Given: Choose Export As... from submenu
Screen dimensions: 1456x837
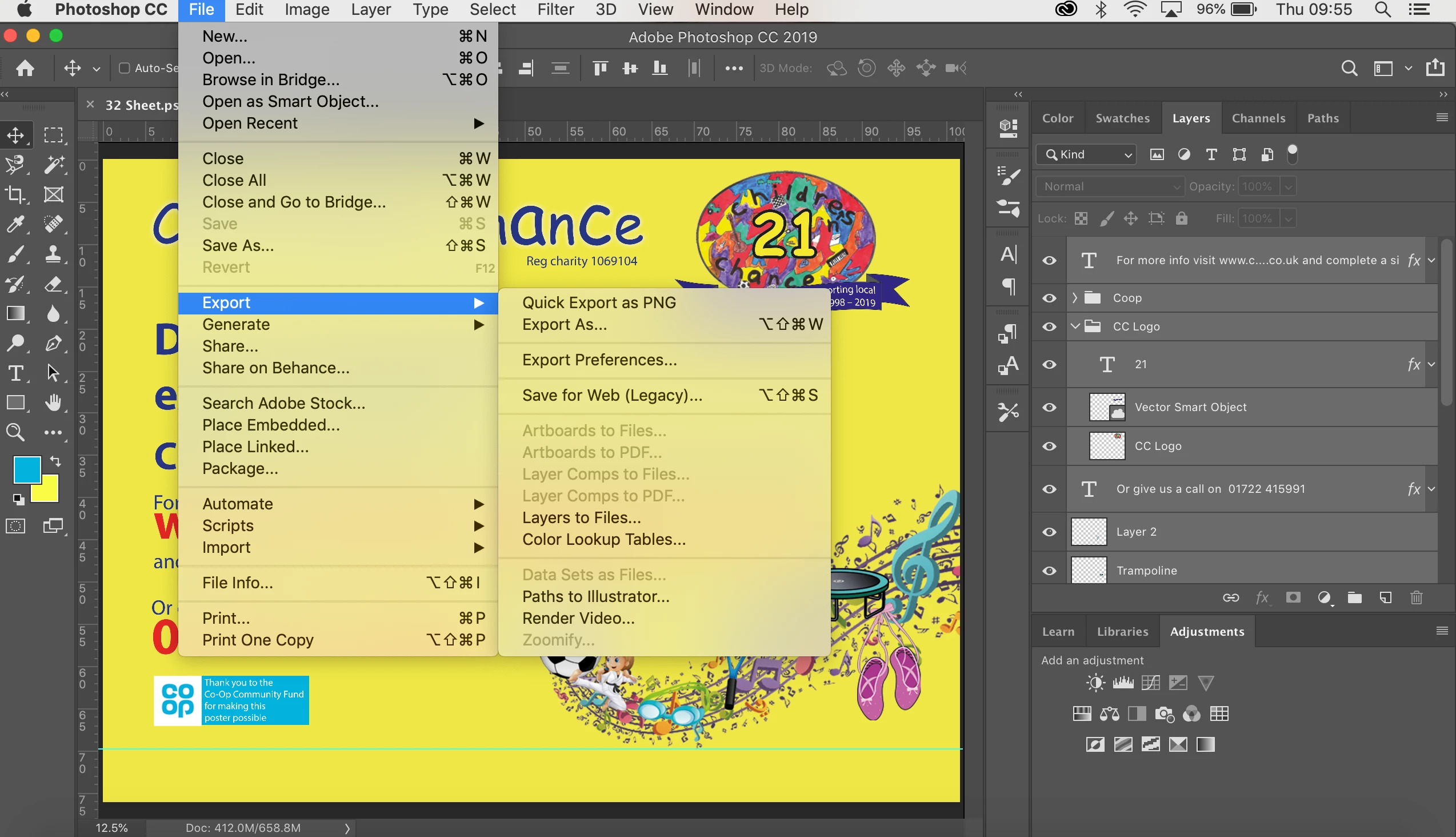Looking at the screenshot, I should point(564,325).
